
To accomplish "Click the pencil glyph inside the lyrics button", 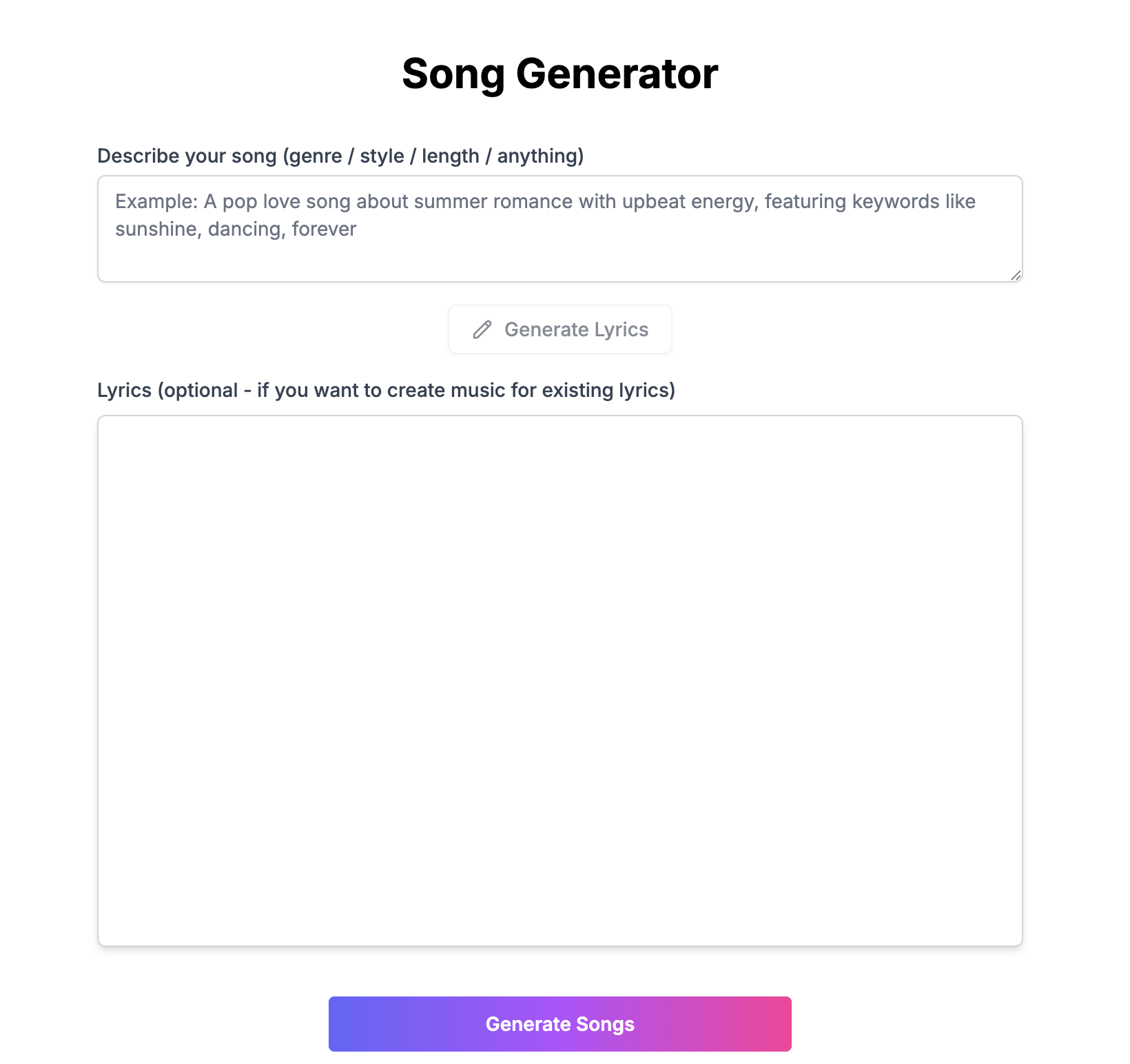I will [x=482, y=329].
